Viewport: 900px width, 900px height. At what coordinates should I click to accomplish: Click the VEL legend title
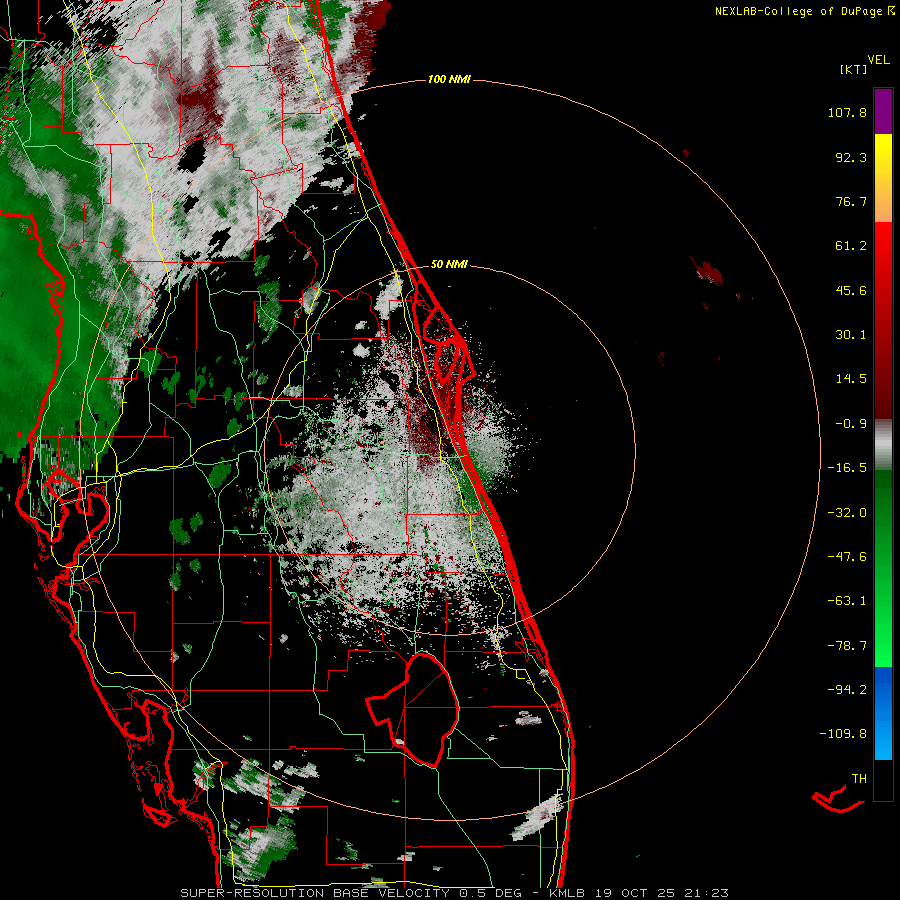879,60
